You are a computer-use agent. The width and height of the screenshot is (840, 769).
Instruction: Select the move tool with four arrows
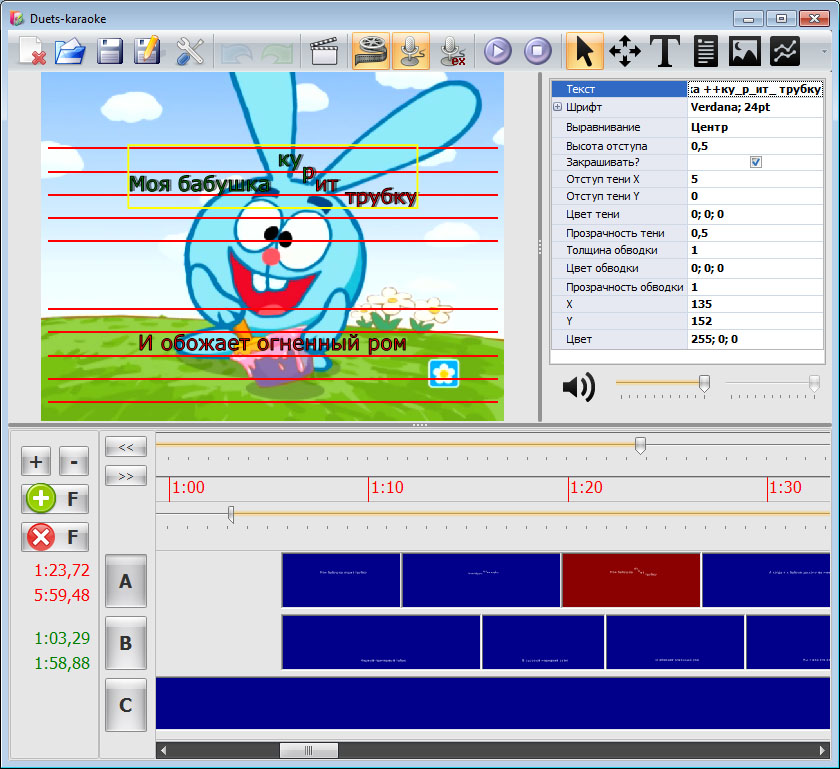tap(625, 50)
